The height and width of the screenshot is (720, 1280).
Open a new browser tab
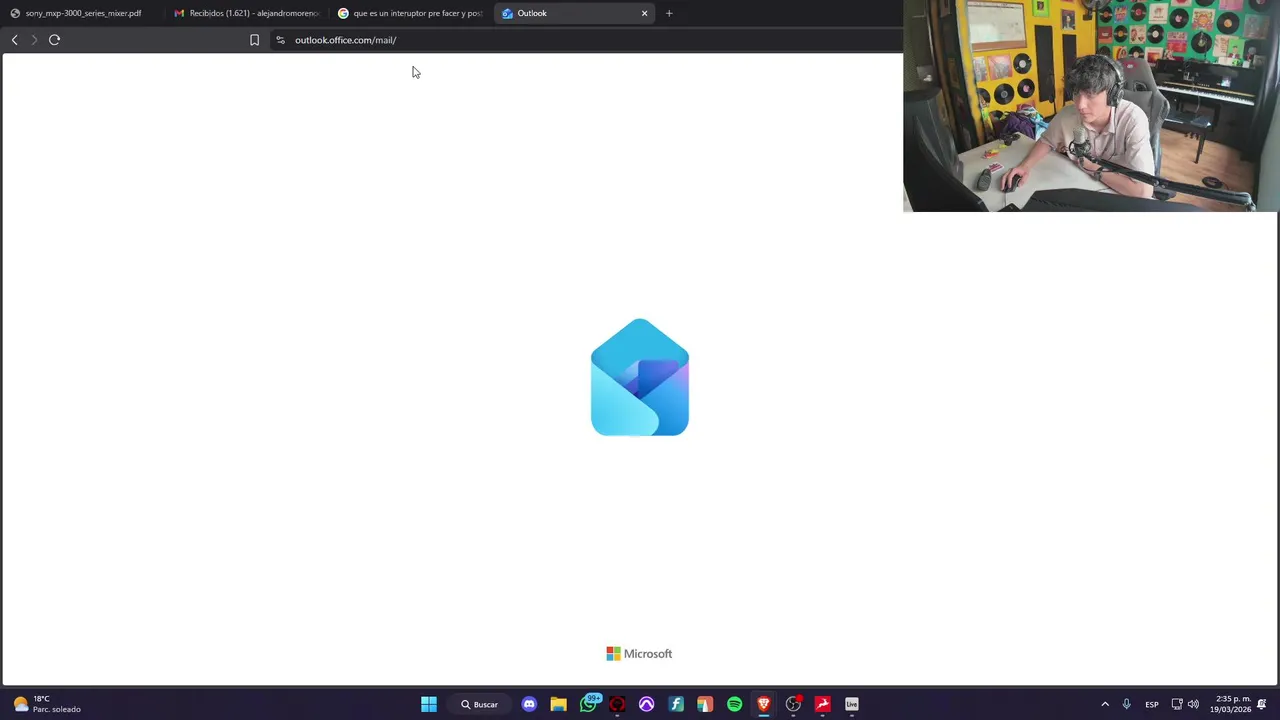click(x=669, y=13)
